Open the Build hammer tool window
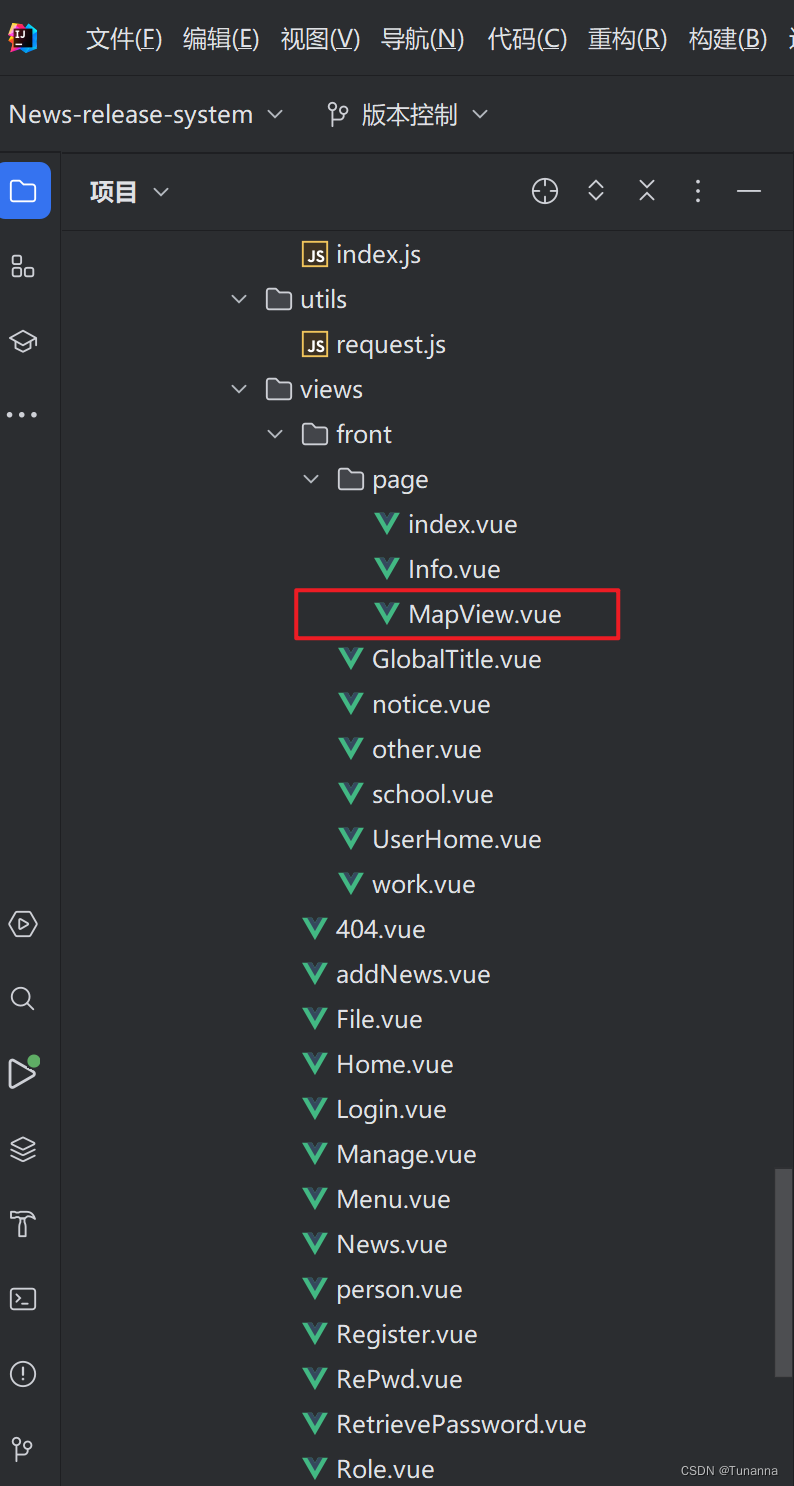The image size is (794, 1486). (x=23, y=1224)
